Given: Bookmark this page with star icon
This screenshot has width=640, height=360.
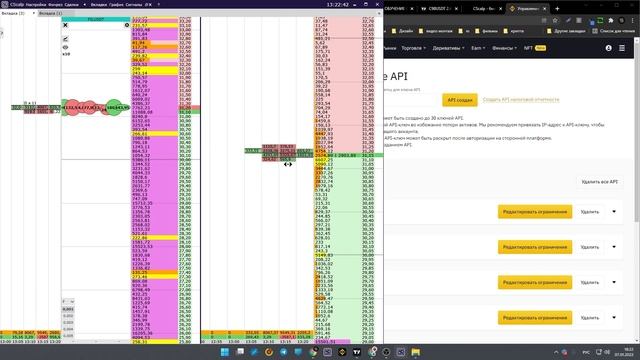Looking at the screenshot, I should coord(555,20).
